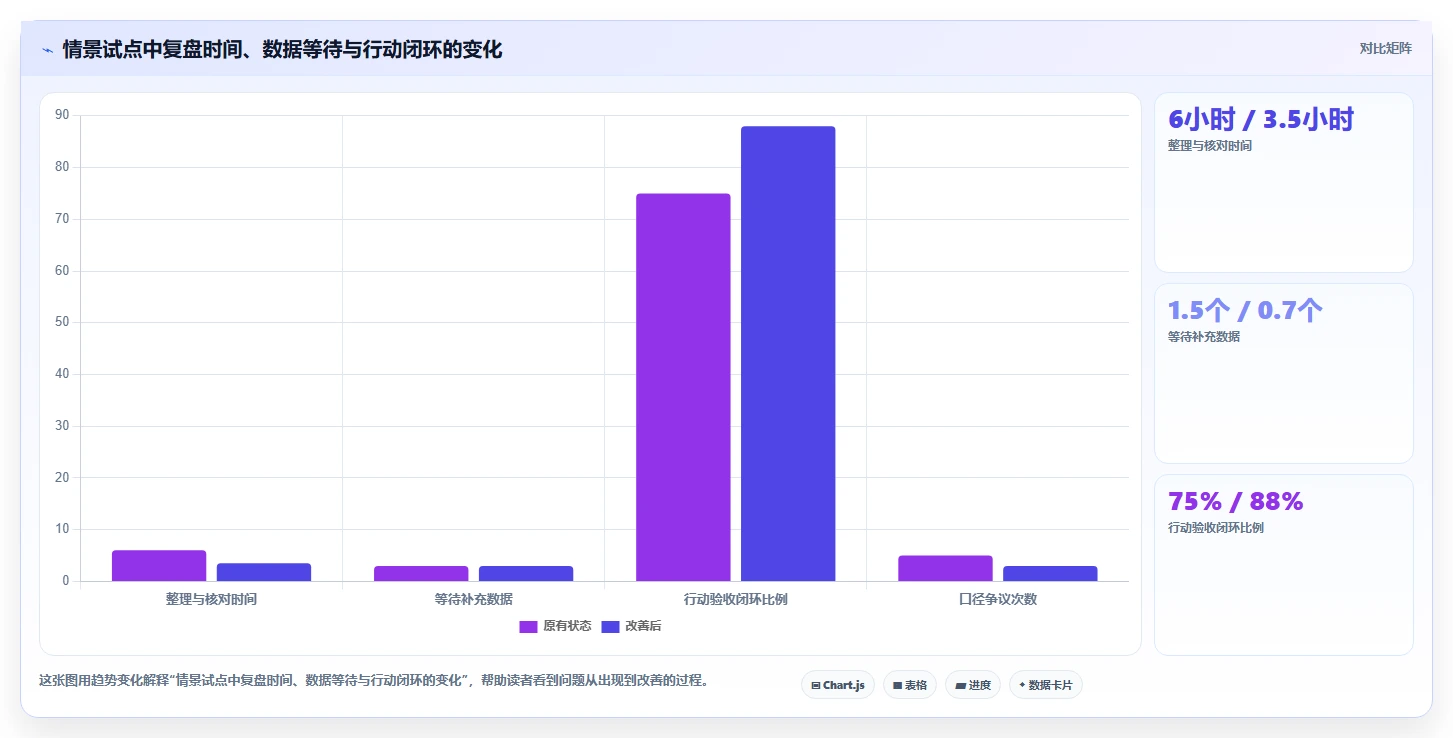Image resolution: width=1453 pixels, height=738 pixels.
Task: Click the 行动验收闭环比例 card caption
Action: point(1215,528)
